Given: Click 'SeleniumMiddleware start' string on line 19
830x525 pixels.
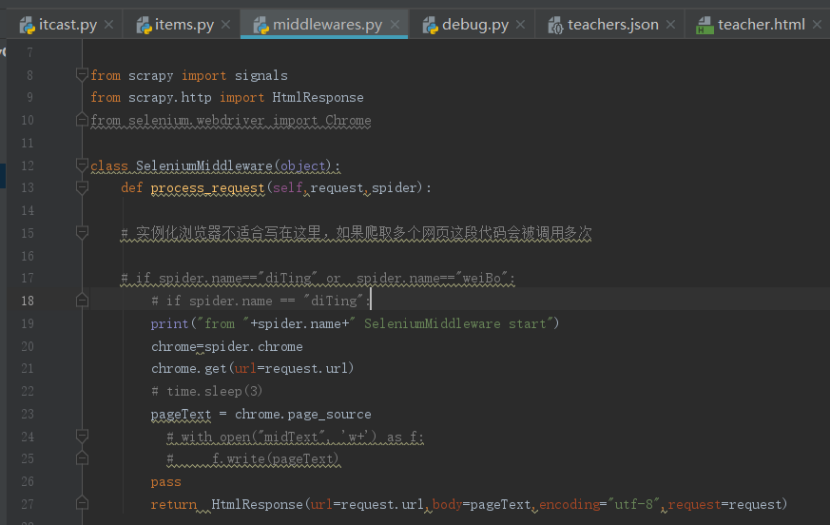Looking at the screenshot, I should [455, 324].
